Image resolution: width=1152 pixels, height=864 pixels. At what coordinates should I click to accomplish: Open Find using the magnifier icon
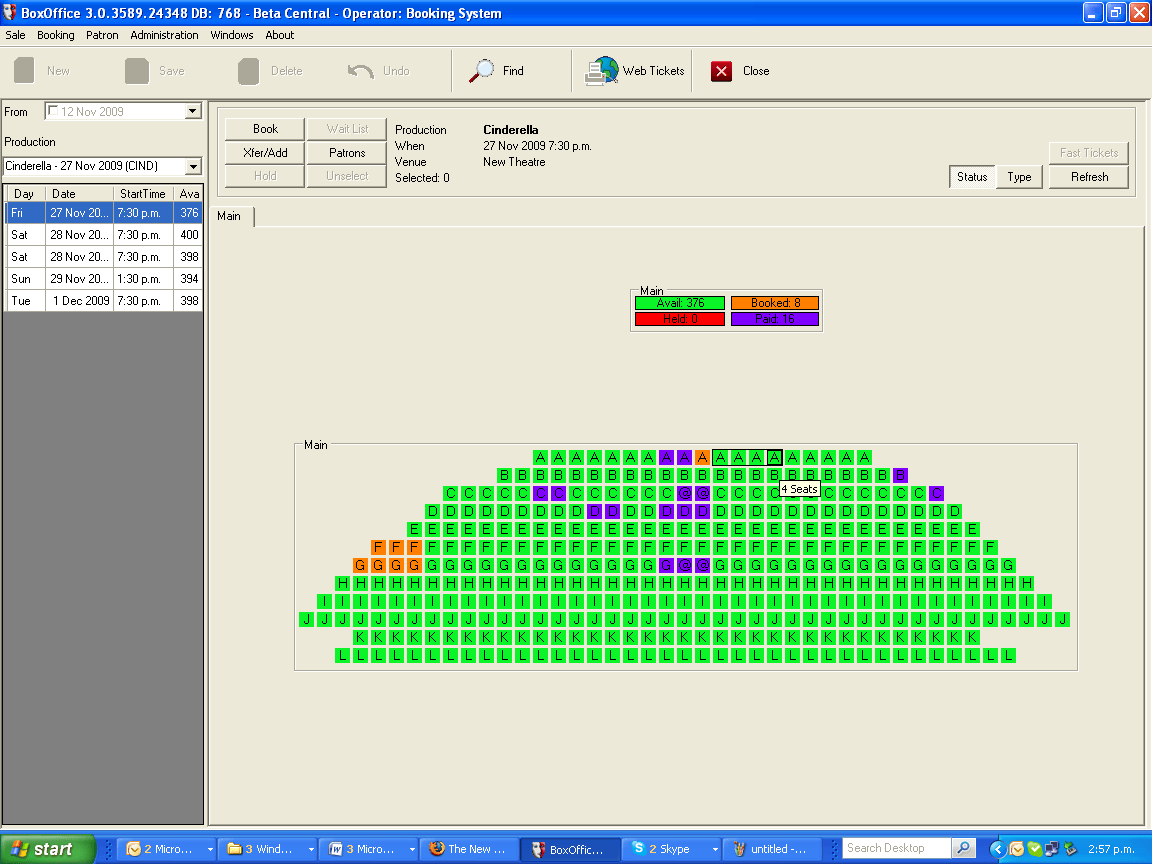click(x=483, y=70)
